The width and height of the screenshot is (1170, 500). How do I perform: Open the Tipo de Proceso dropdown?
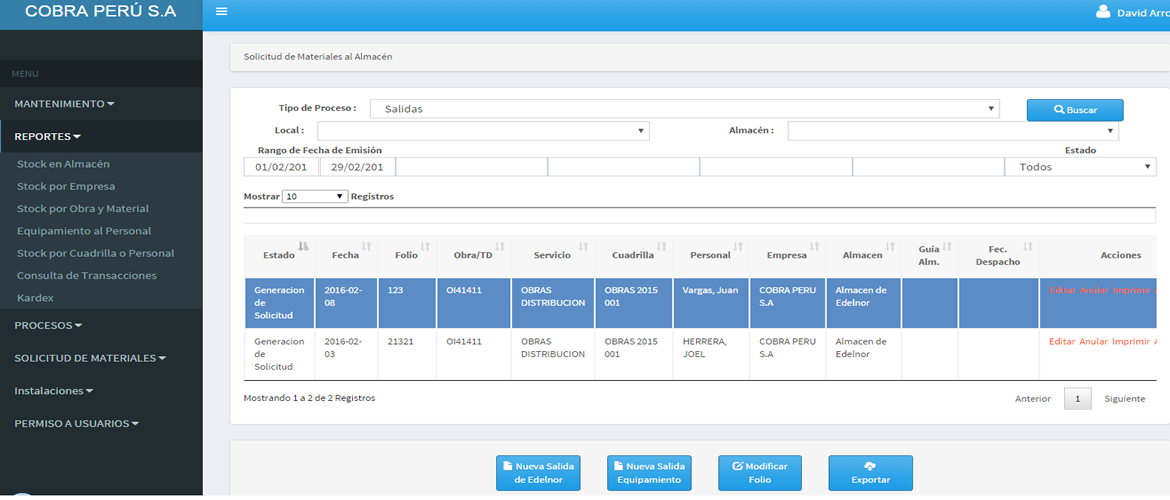pyautogui.click(x=684, y=109)
